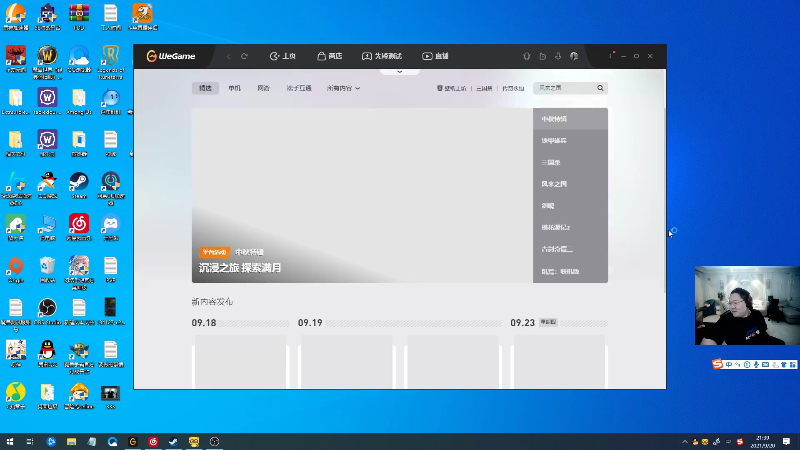This screenshot has width=800, height=450.
Task: Click the 09.23 release date marker
Action: point(522,323)
